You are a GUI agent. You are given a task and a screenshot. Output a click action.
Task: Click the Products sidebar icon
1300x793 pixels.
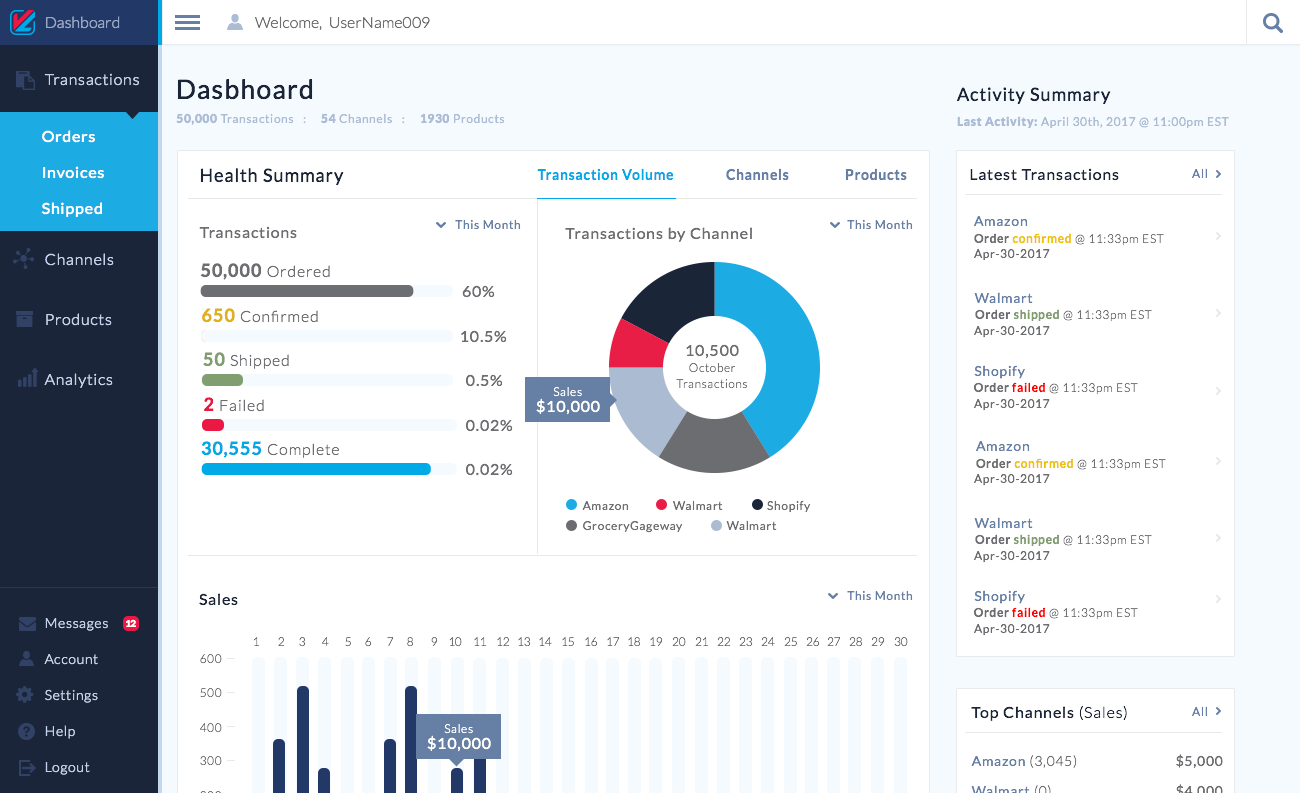pos(24,319)
